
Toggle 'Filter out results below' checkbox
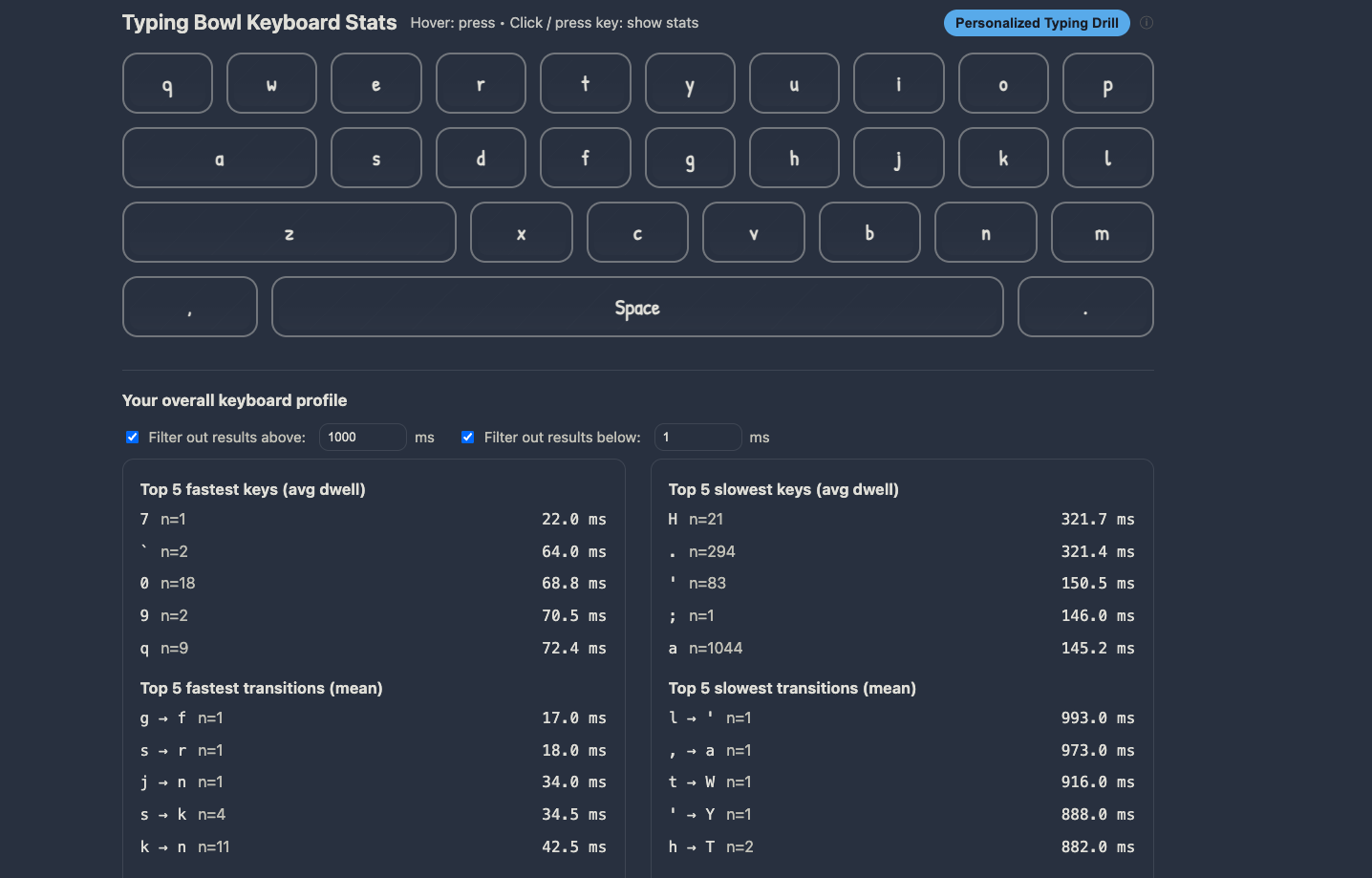[x=468, y=437]
